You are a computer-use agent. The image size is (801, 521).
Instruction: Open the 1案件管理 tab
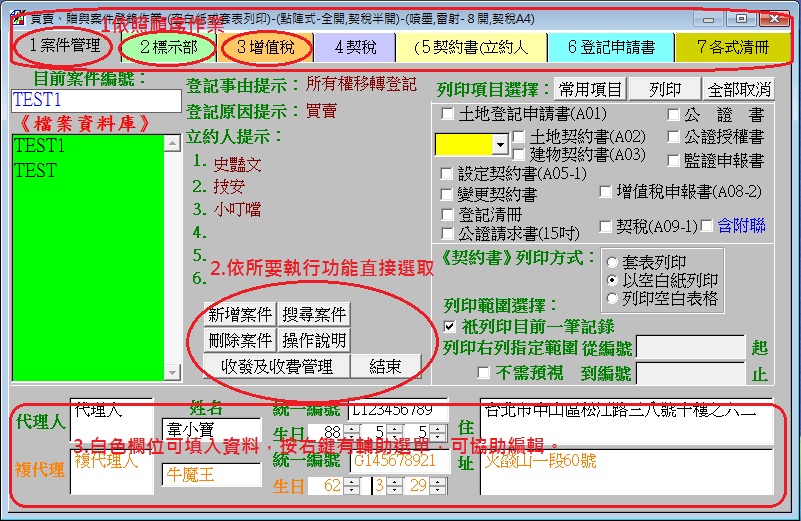click(x=64, y=46)
